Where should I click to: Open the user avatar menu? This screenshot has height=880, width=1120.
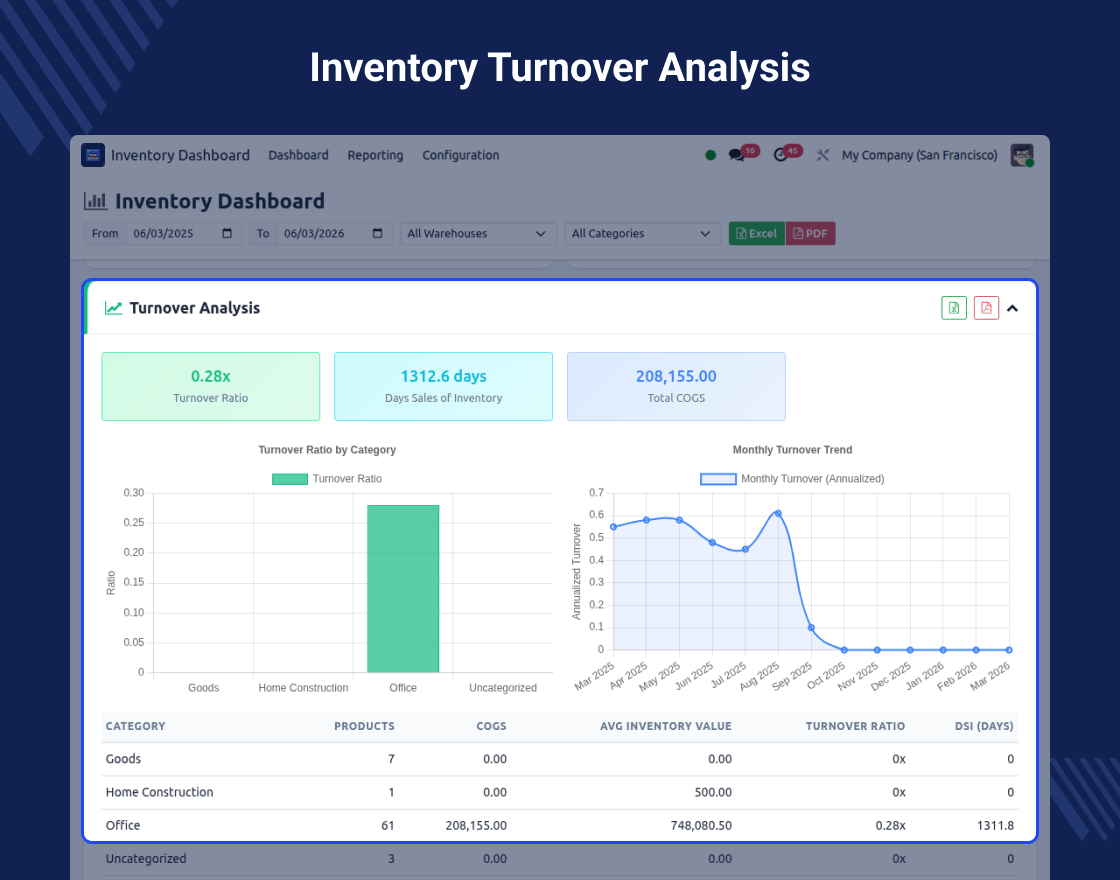point(1022,155)
